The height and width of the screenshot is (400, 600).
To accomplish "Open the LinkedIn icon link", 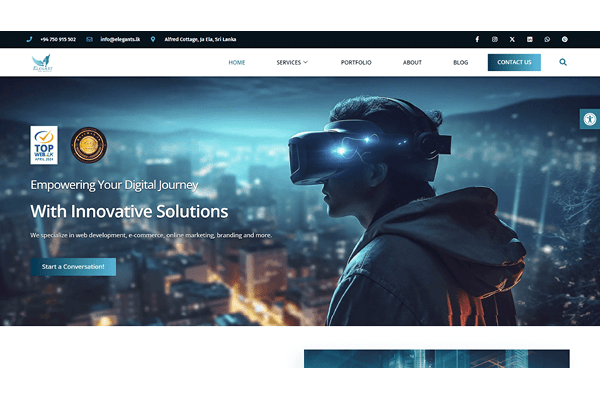I will [x=529, y=39].
